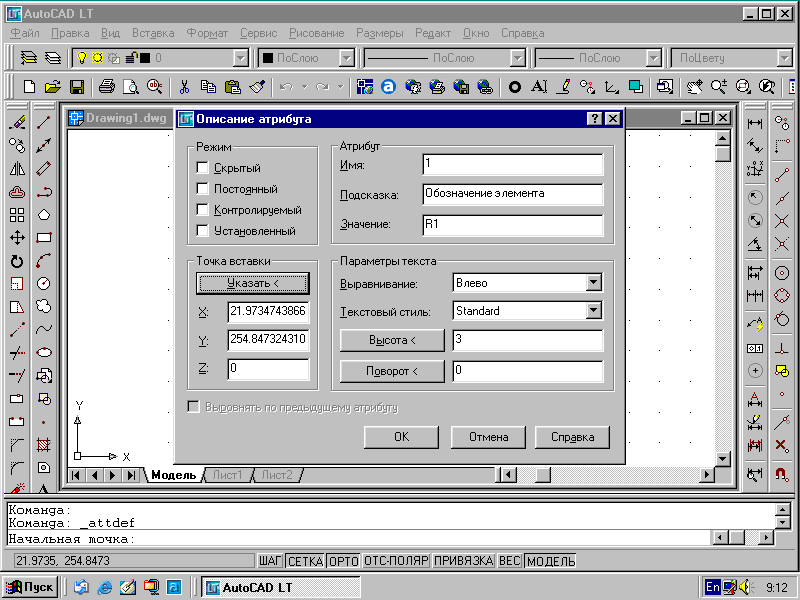The image size is (800, 600).
Task: Switch to the Лист1 tab
Action: (228, 475)
